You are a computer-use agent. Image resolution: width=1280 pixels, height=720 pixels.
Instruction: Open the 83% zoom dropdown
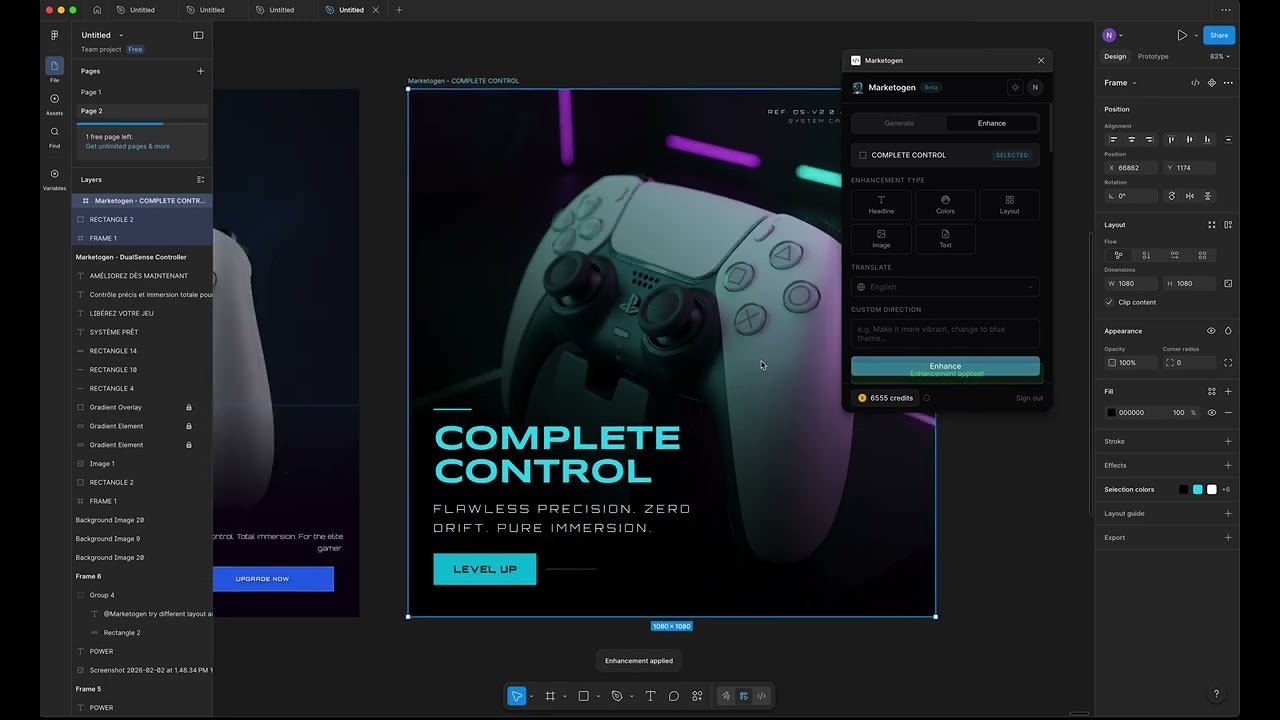1219,57
